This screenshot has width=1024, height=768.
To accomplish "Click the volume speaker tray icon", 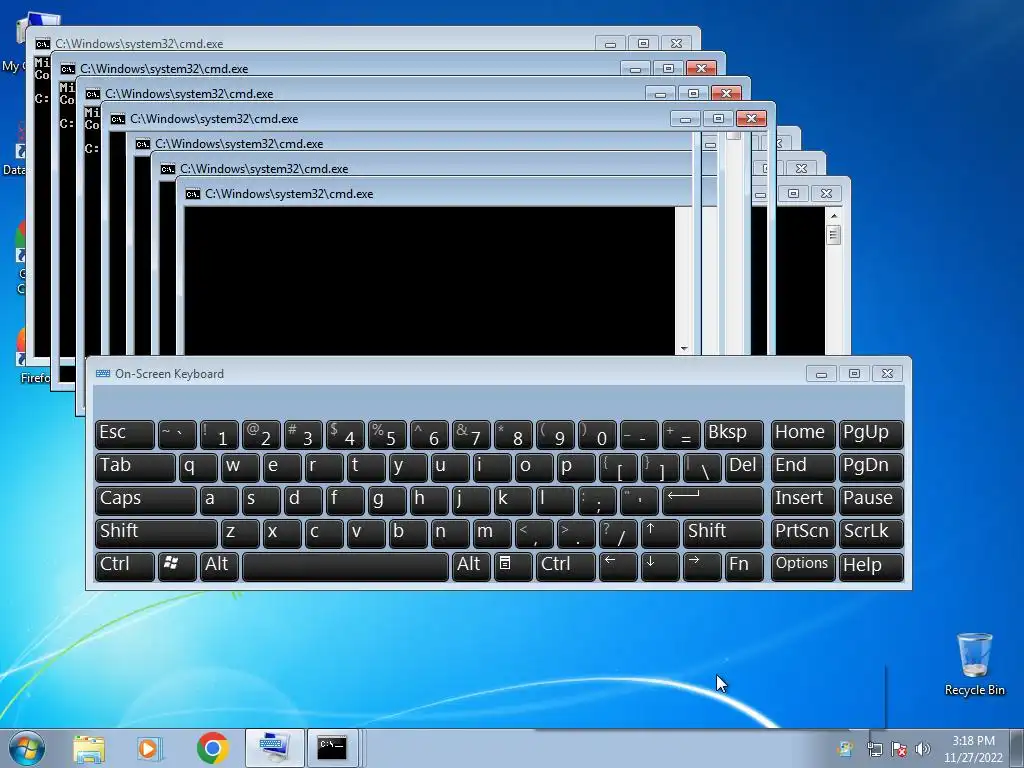I will 922,749.
